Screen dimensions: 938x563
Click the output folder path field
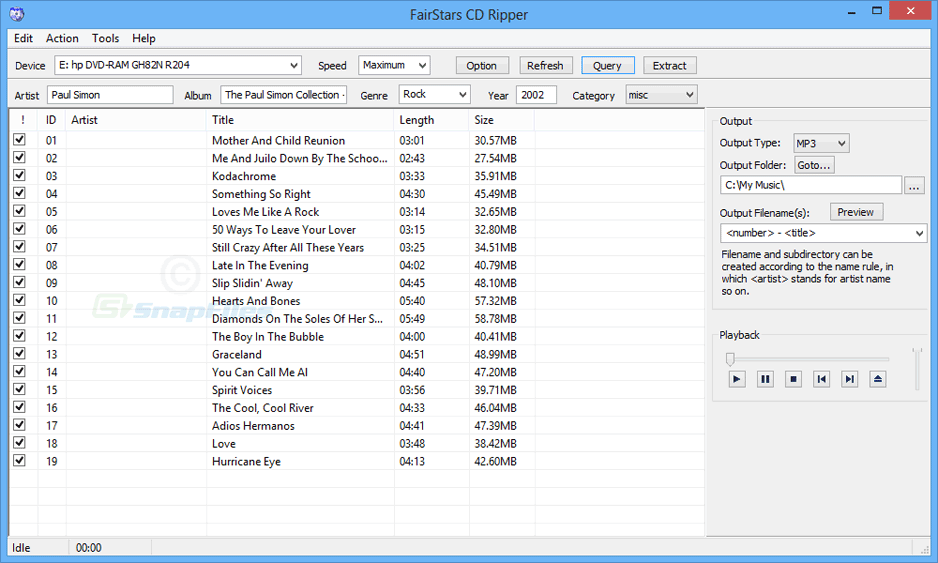(811, 185)
